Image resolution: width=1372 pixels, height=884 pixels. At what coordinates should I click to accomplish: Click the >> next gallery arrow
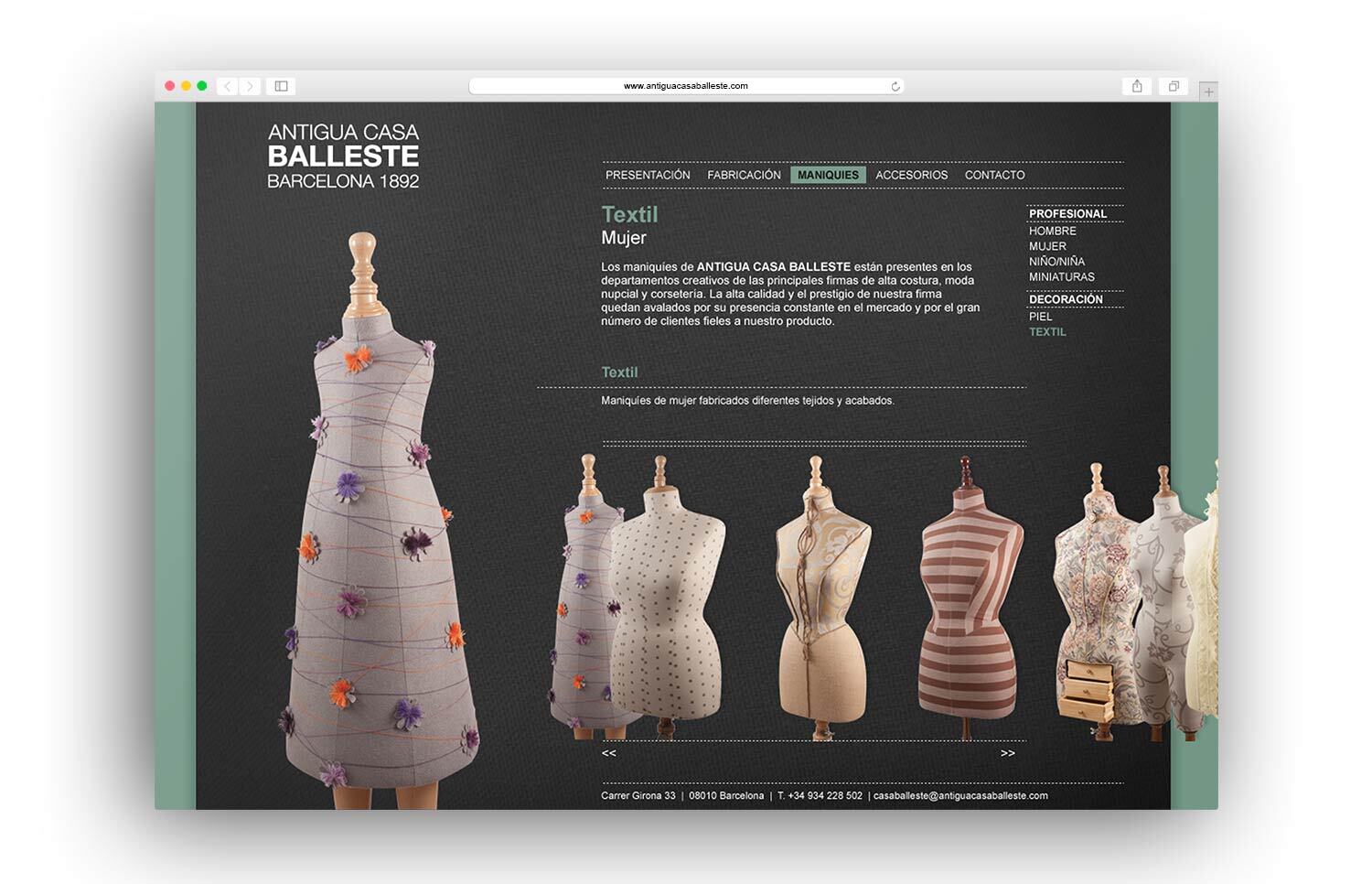pyautogui.click(x=1007, y=752)
